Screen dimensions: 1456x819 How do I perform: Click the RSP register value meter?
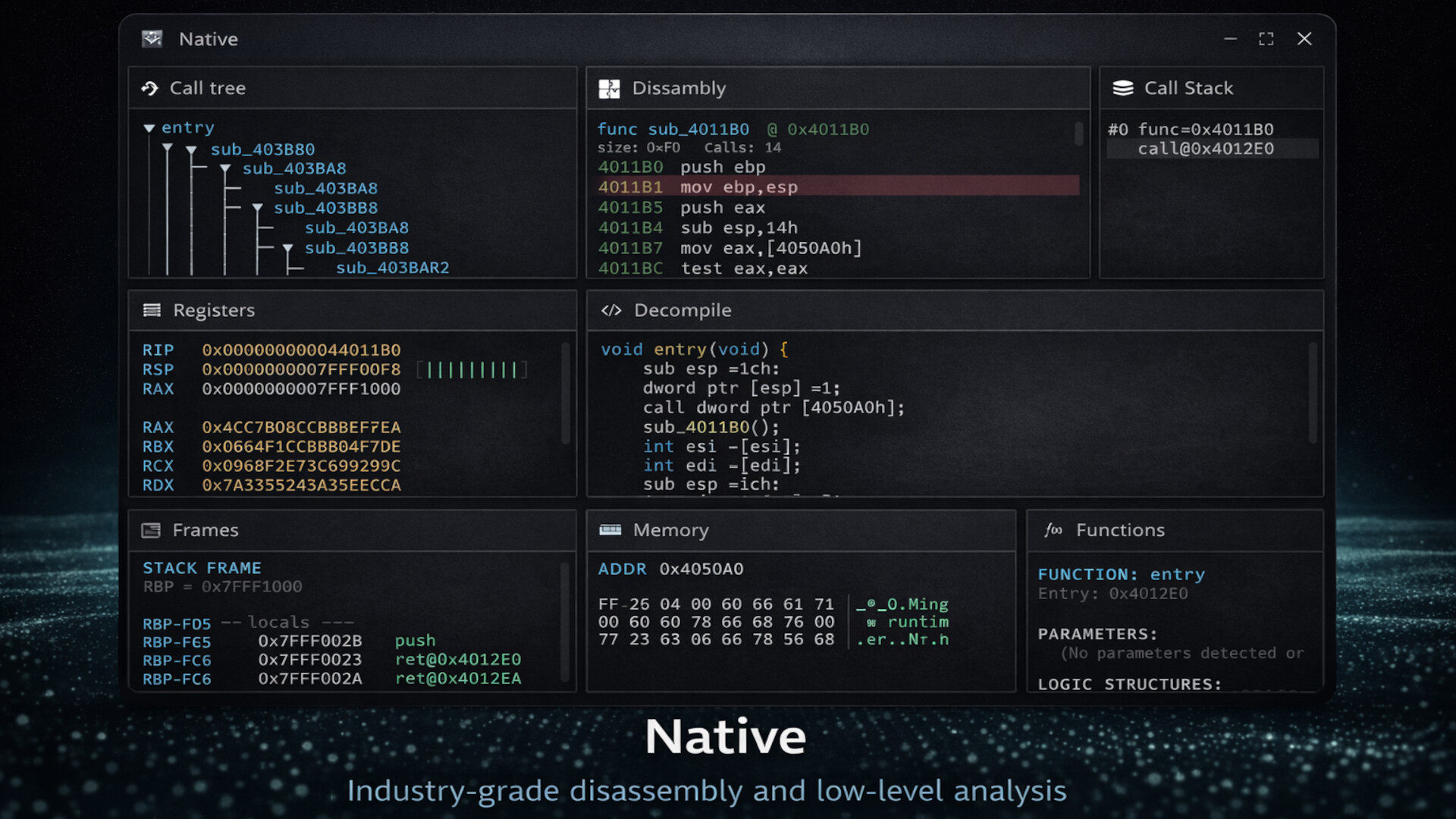tap(471, 370)
